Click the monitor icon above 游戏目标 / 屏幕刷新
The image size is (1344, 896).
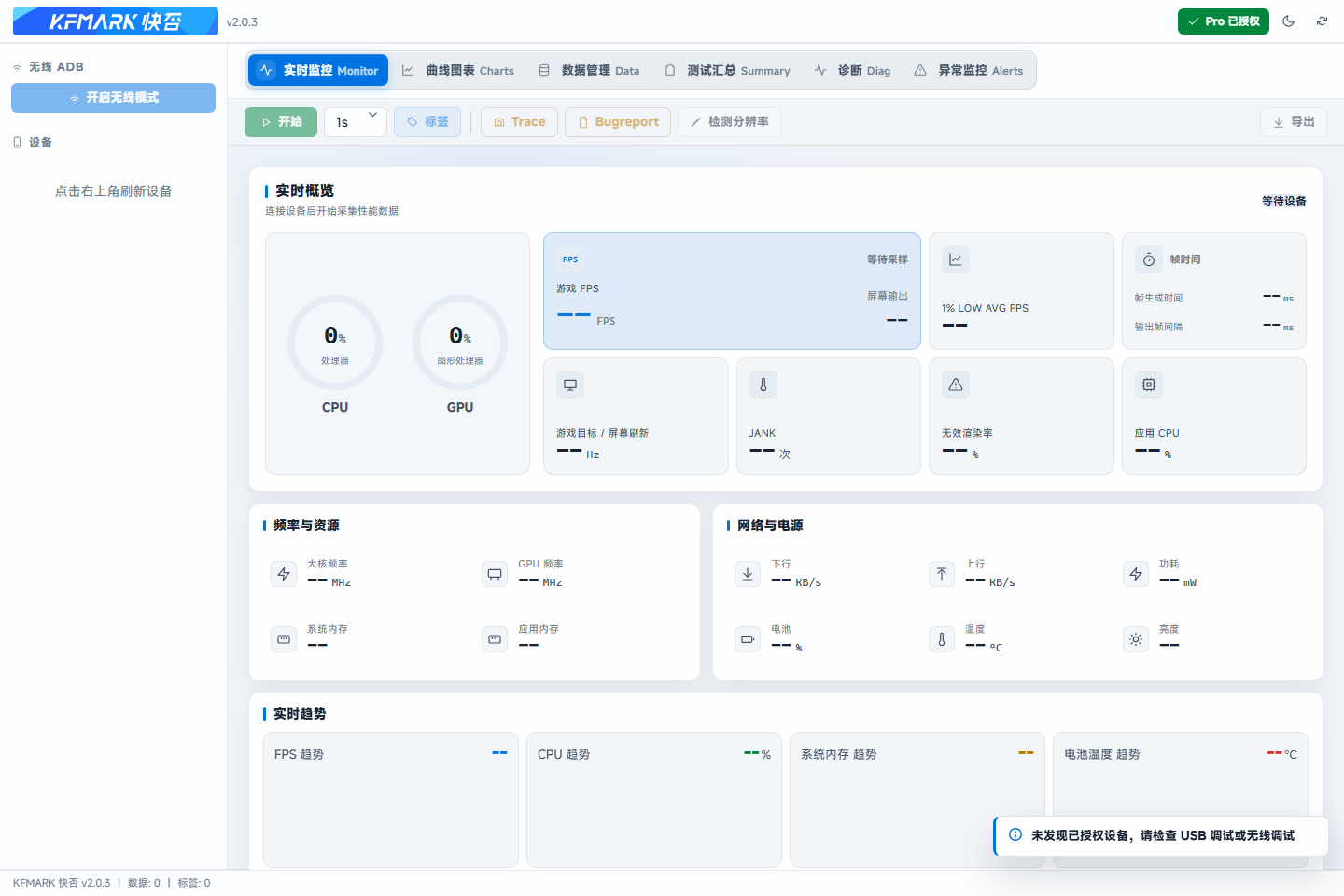(570, 385)
